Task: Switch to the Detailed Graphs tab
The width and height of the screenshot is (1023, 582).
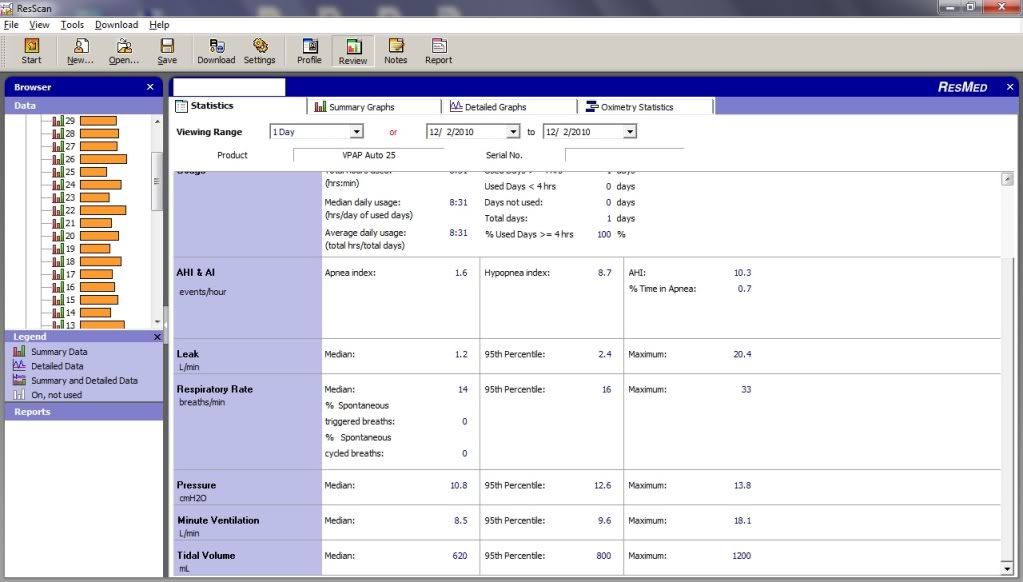Action: (510, 106)
